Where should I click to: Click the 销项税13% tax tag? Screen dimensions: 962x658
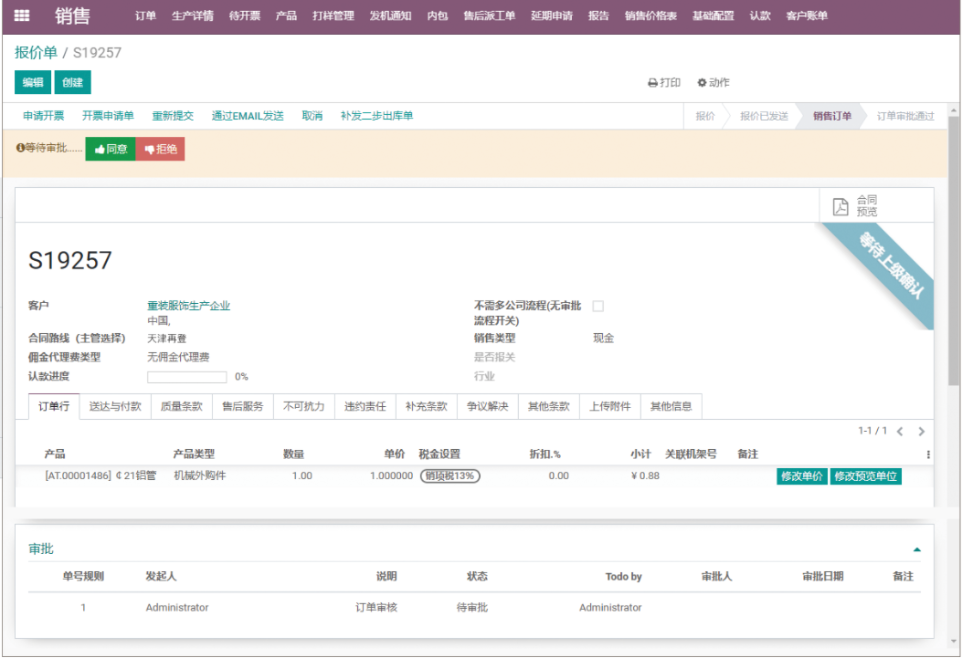coord(450,476)
